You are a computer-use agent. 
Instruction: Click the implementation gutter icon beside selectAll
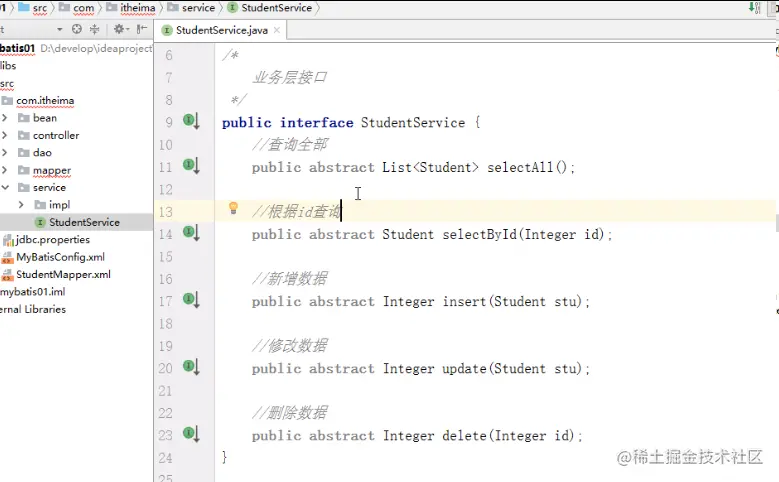click(190, 165)
